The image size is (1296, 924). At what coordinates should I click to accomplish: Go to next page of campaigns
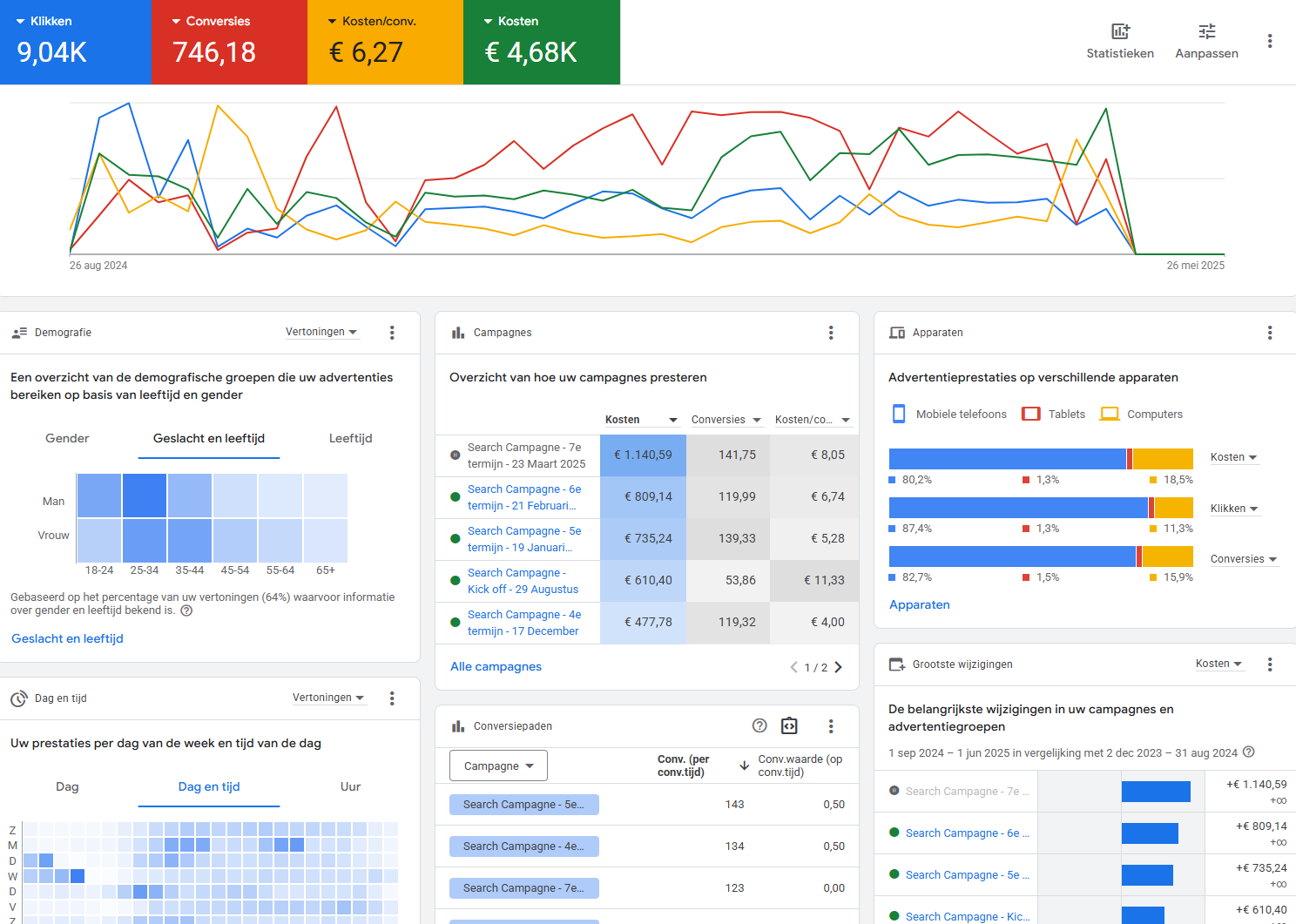(x=839, y=667)
